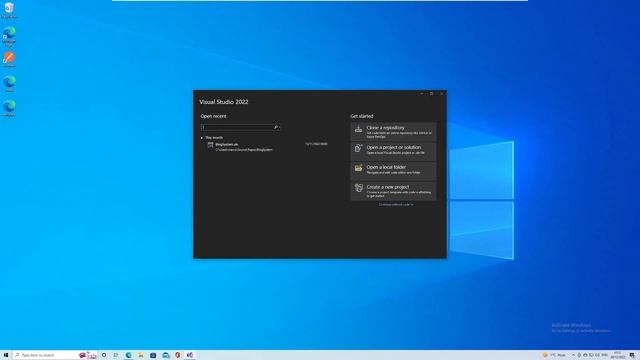Image resolution: width=640 pixels, height=360 pixels.
Task: Open the notification center icon
Action: click(x=632, y=355)
